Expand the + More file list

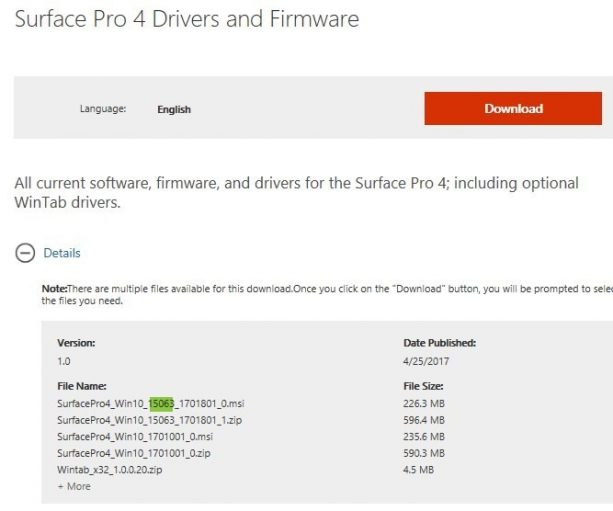point(73,486)
